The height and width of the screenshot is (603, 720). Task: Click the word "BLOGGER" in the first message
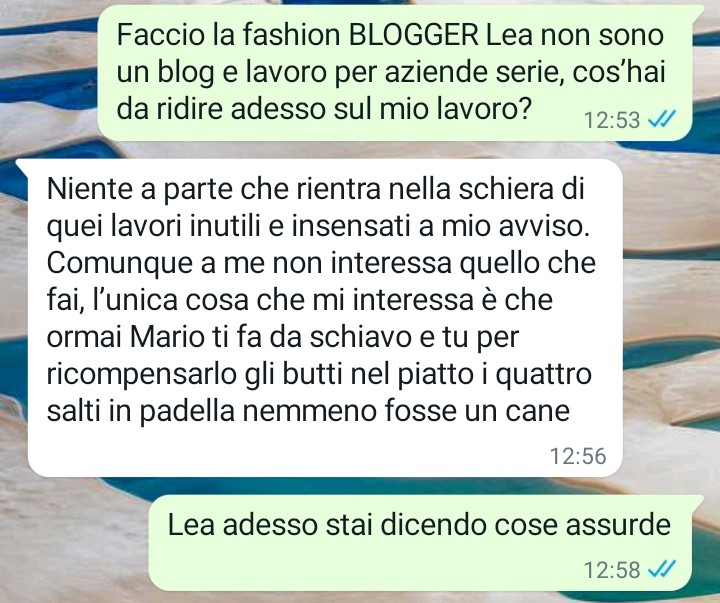tap(414, 35)
